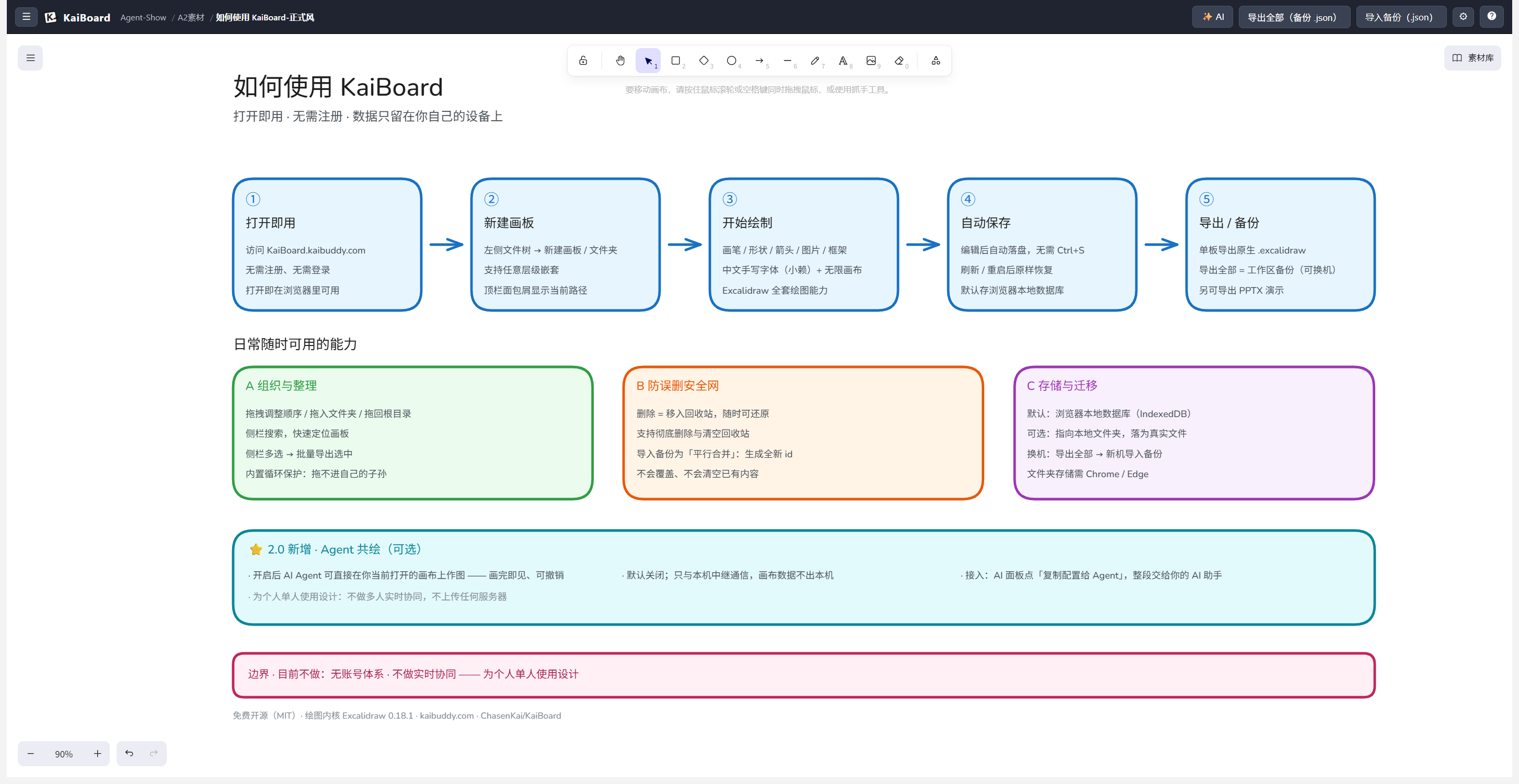Select the 日常随时可用的能力 heading
The width and height of the screenshot is (1519, 784).
(x=295, y=344)
